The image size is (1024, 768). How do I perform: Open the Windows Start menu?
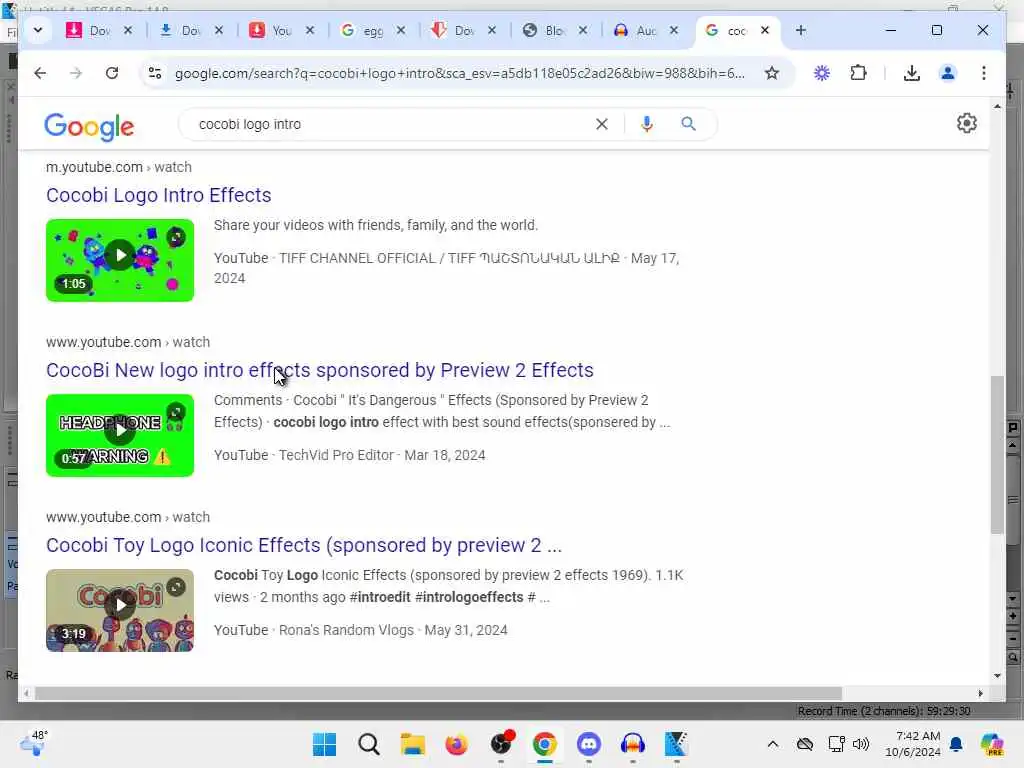(x=325, y=744)
